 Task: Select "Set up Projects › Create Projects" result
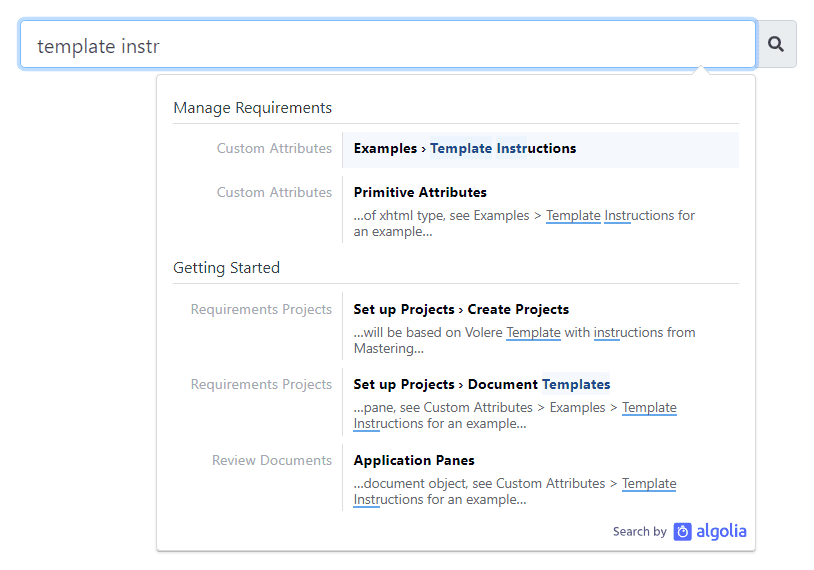(461, 309)
